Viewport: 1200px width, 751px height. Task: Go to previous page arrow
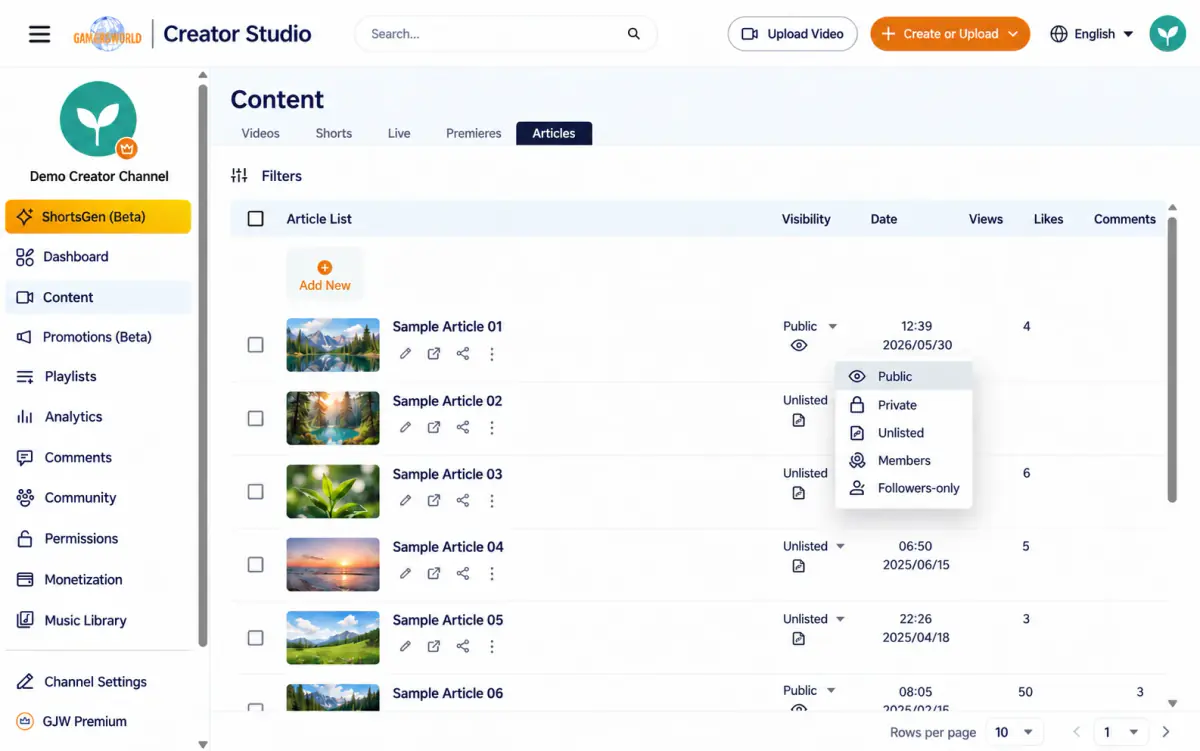pyautogui.click(x=1077, y=732)
